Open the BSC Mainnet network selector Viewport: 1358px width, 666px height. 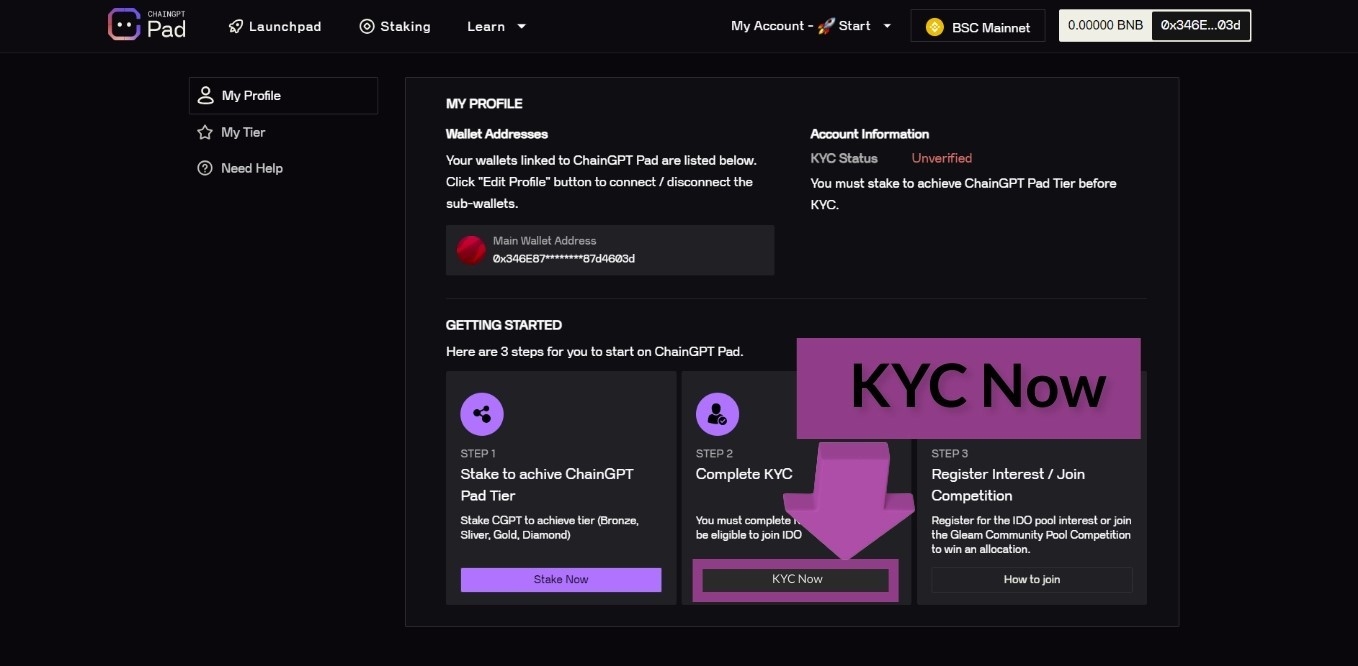click(x=977, y=27)
